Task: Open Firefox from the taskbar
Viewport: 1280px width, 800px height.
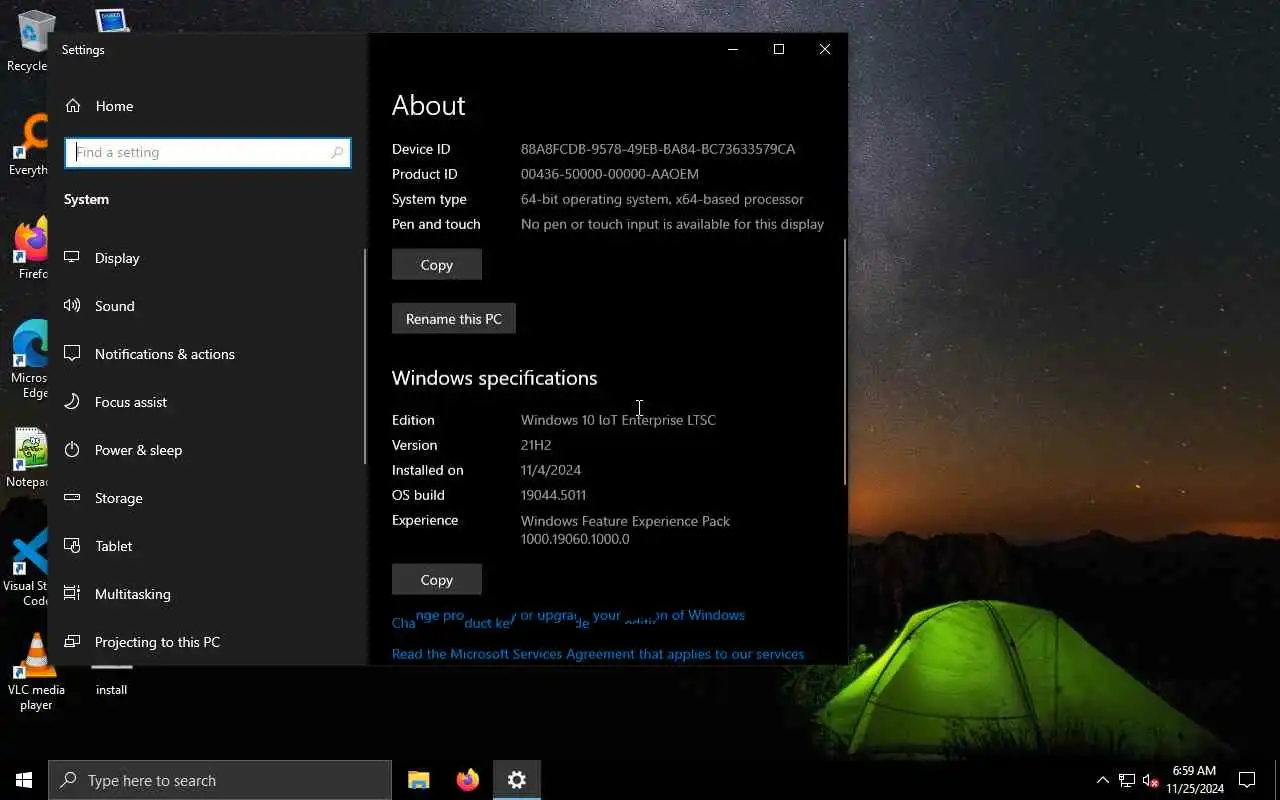Action: [x=468, y=780]
